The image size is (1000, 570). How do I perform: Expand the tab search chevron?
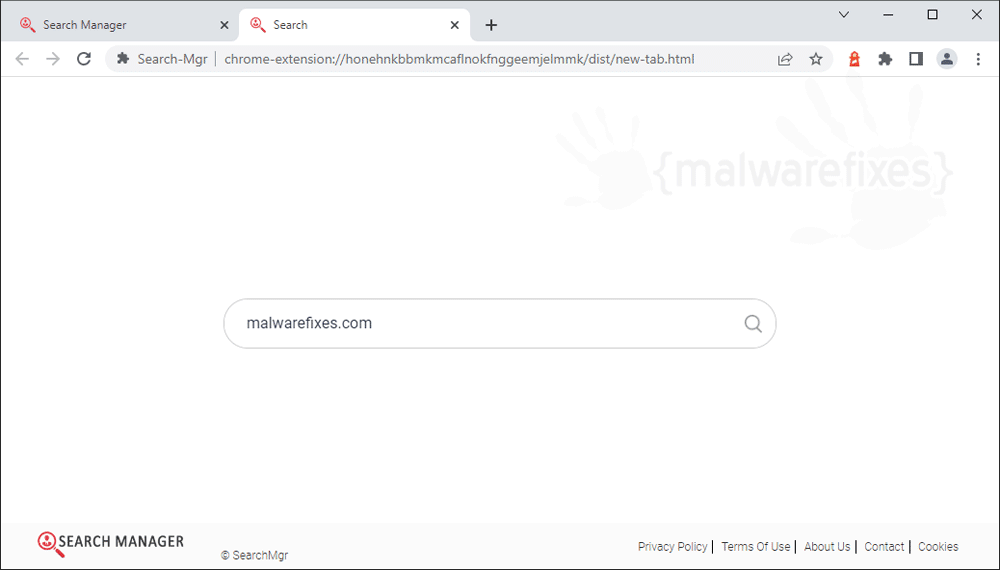click(843, 15)
